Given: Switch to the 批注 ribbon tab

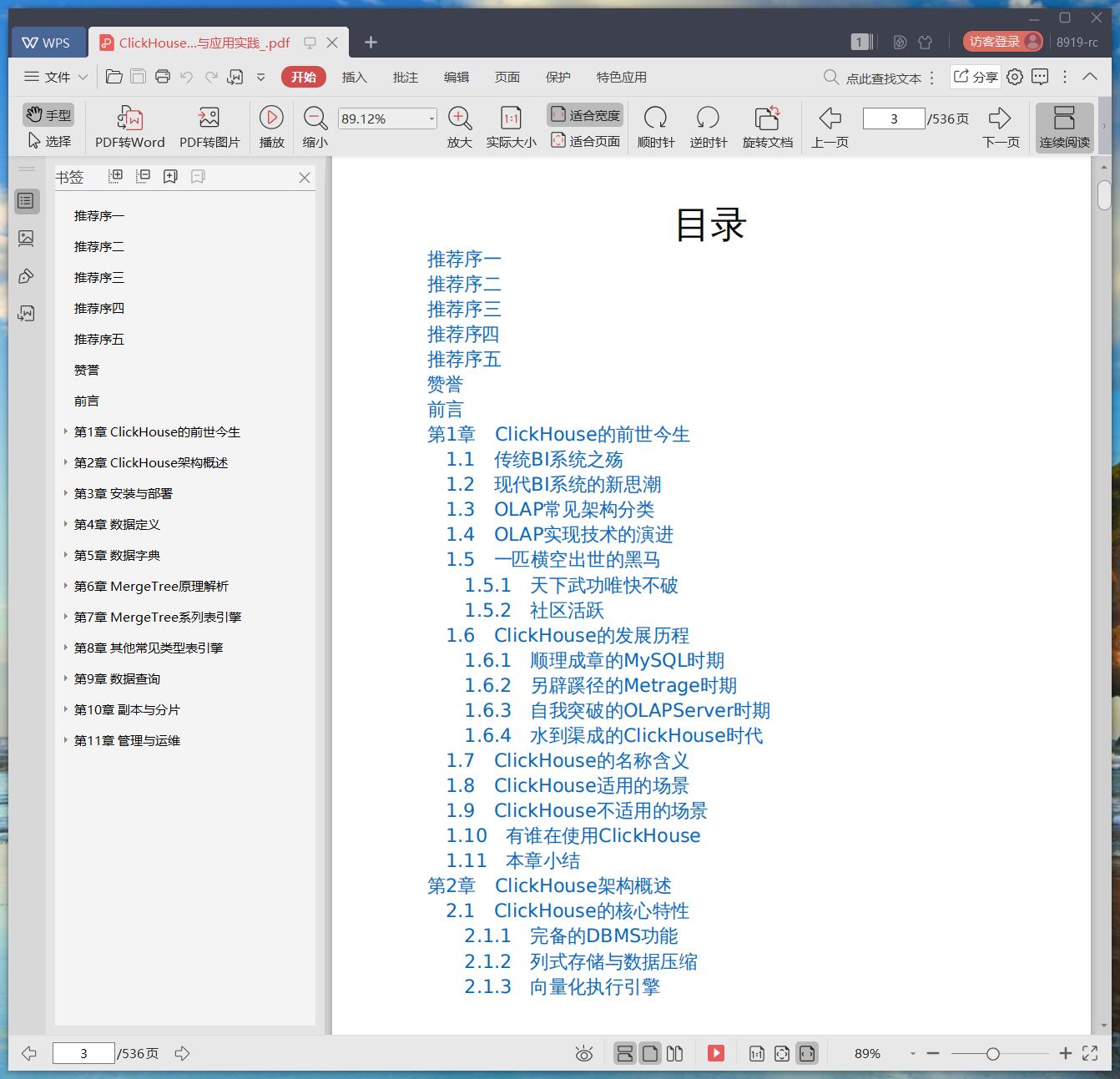Looking at the screenshot, I should 405,77.
